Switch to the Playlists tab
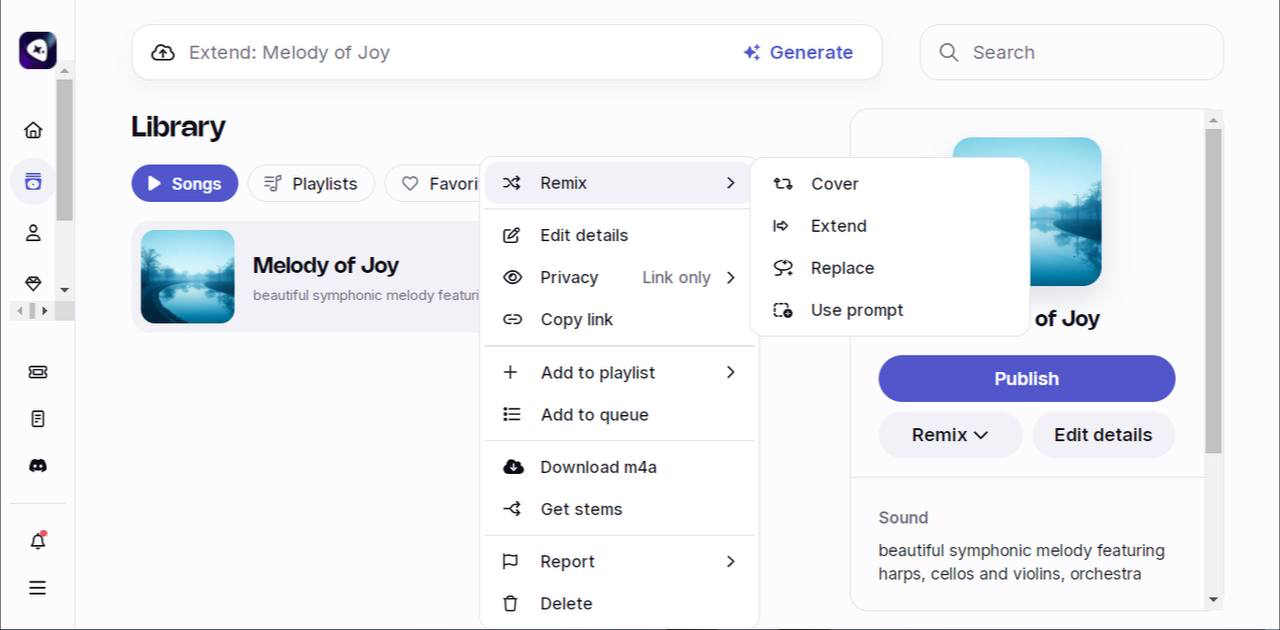 311,184
